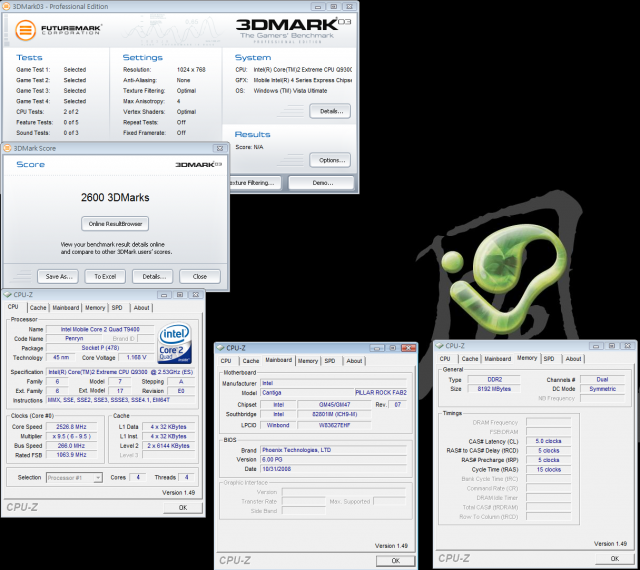This screenshot has width=640, height=570.
Task: Click the CPU-Z icon in Mainboard window title bar
Action: 220,348
